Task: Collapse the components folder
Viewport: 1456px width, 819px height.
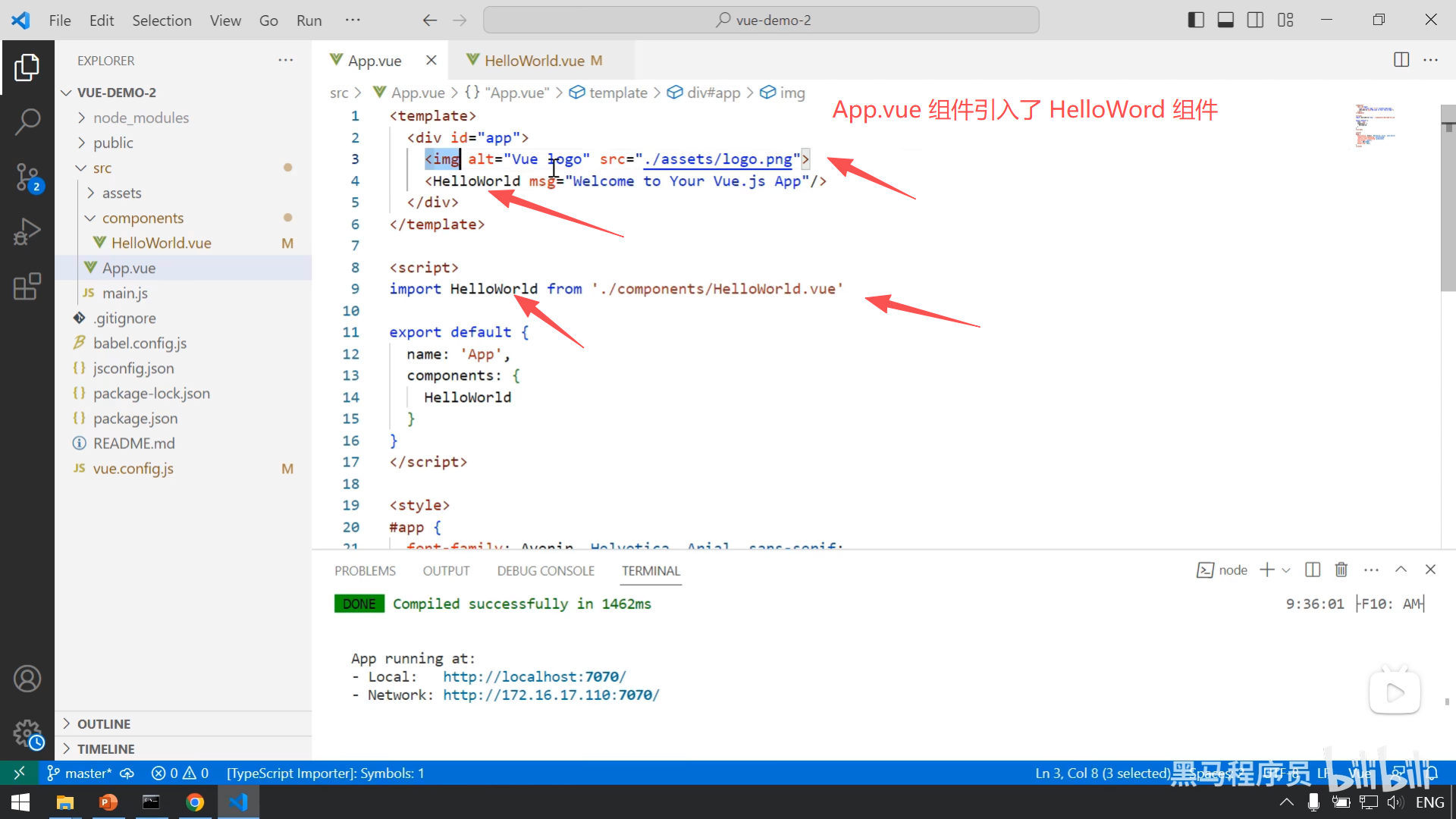Action: (x=143, y=218)
